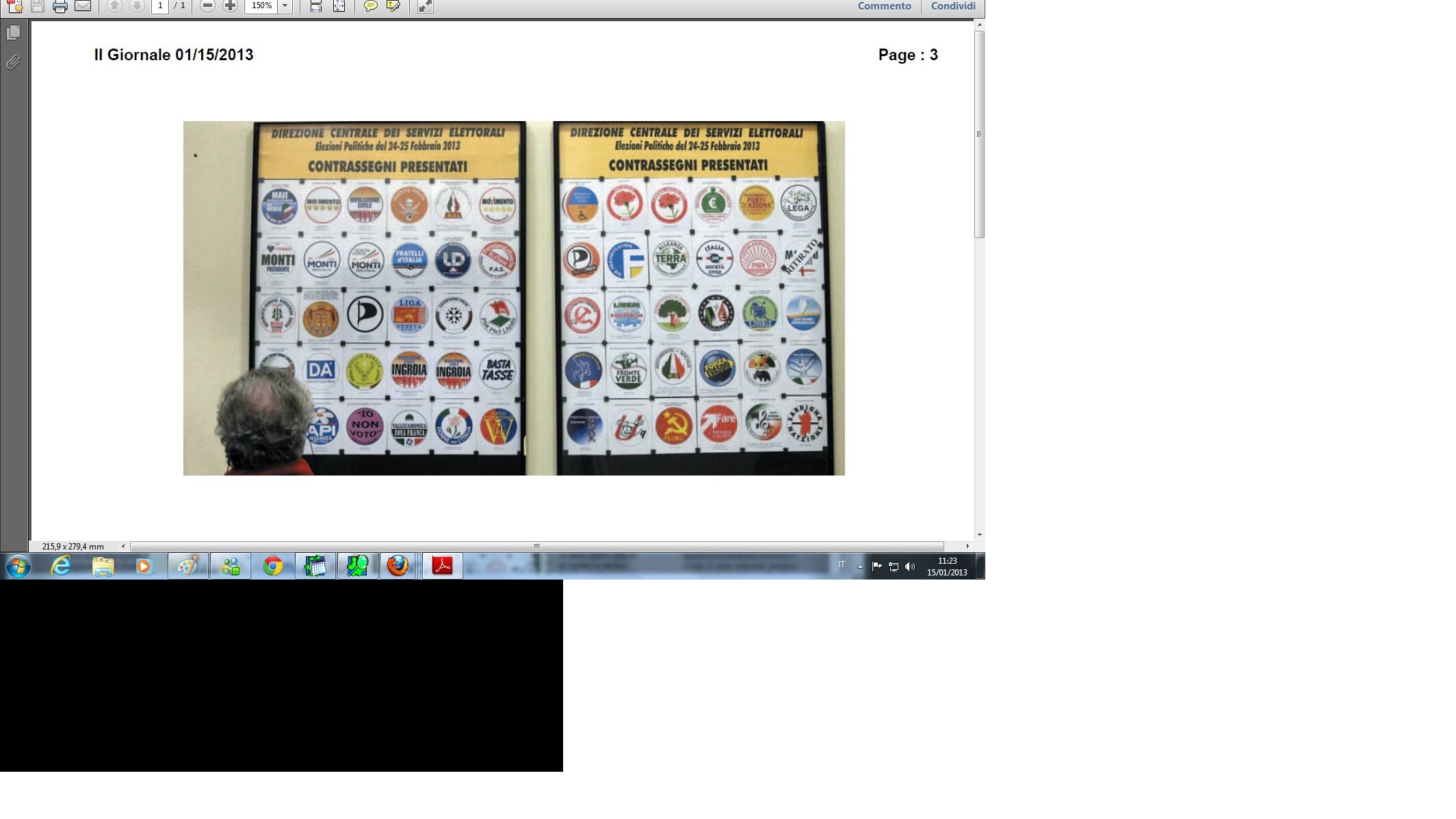Screen dimensions: 1456x819
Task: Open Google Chrome from the taskbar
Action: click(x=273, y=567)
